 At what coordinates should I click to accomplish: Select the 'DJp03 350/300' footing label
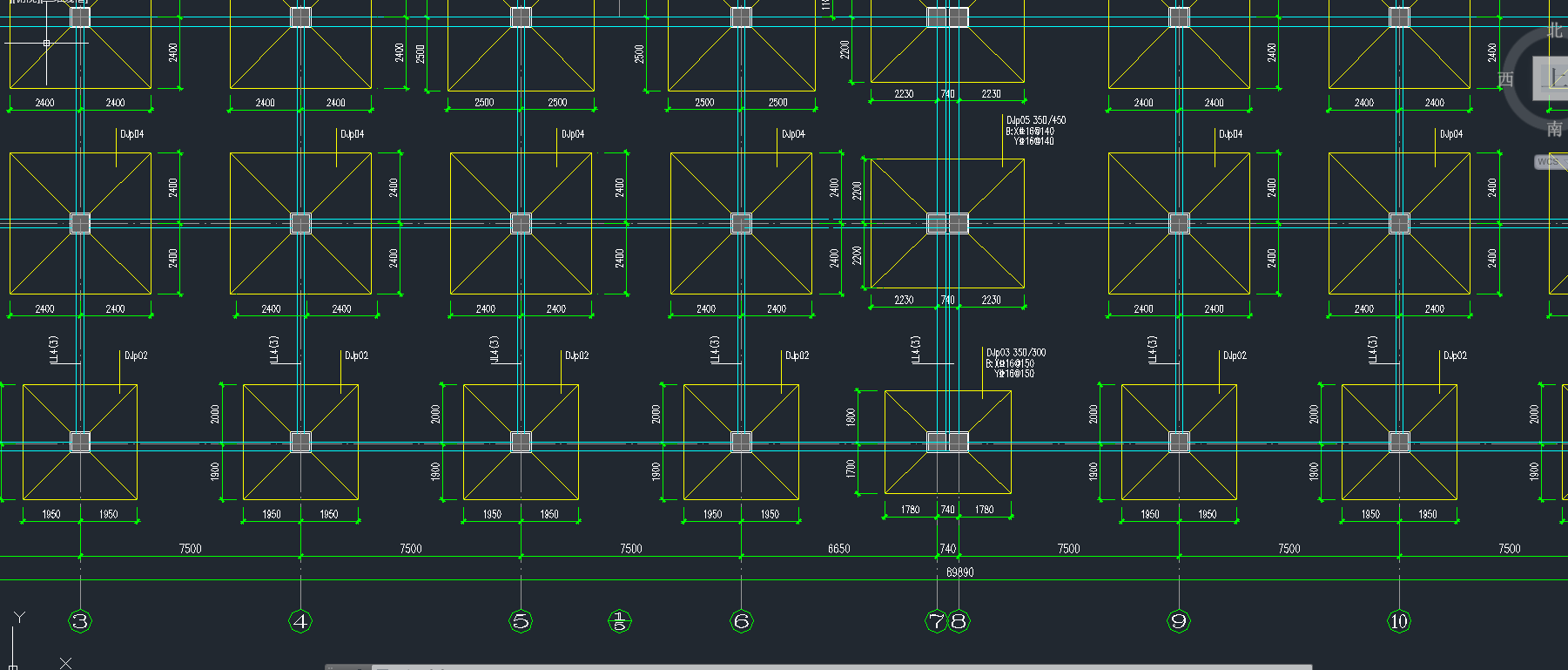(x=1016, y=353)
